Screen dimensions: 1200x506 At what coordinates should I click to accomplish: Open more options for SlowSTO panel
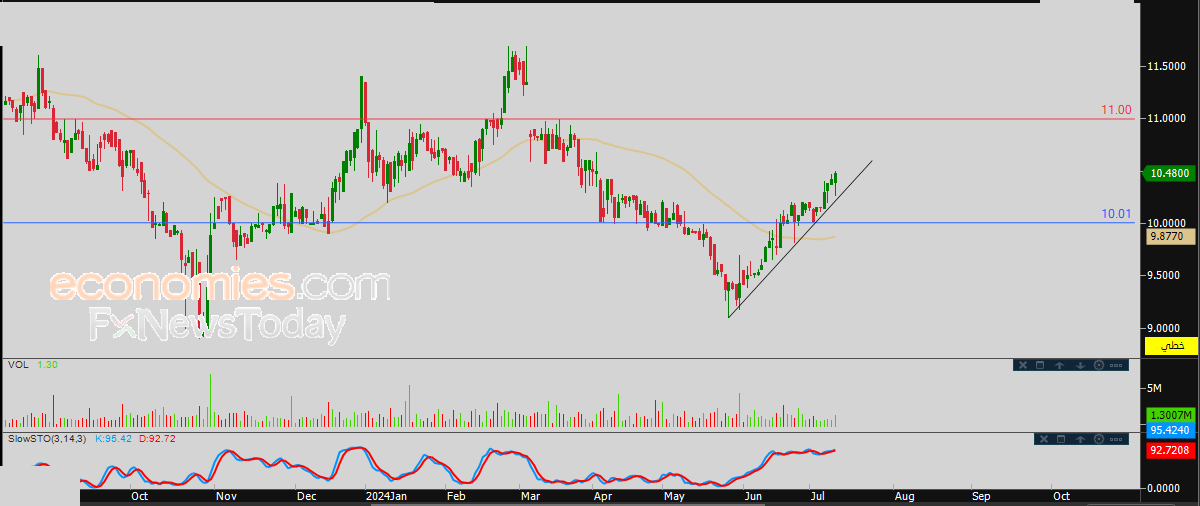point(1118,439)
